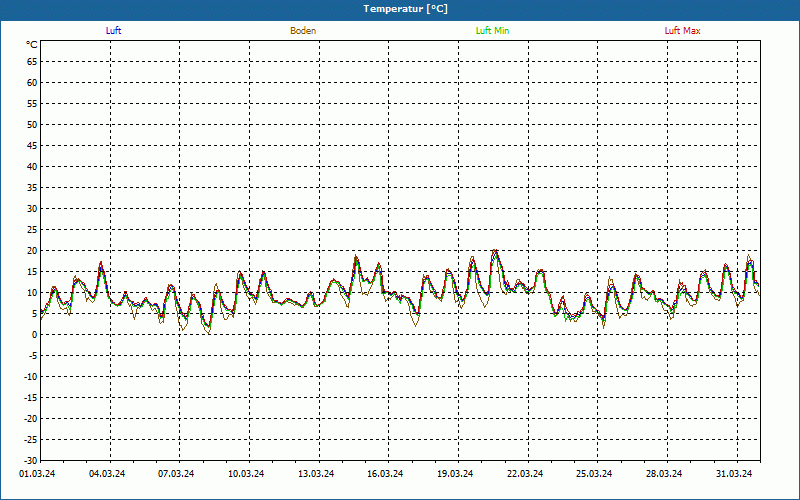Click the 28.03.24 date label
The width and height of the screenshot is (800, 500).
click(664, 473)
